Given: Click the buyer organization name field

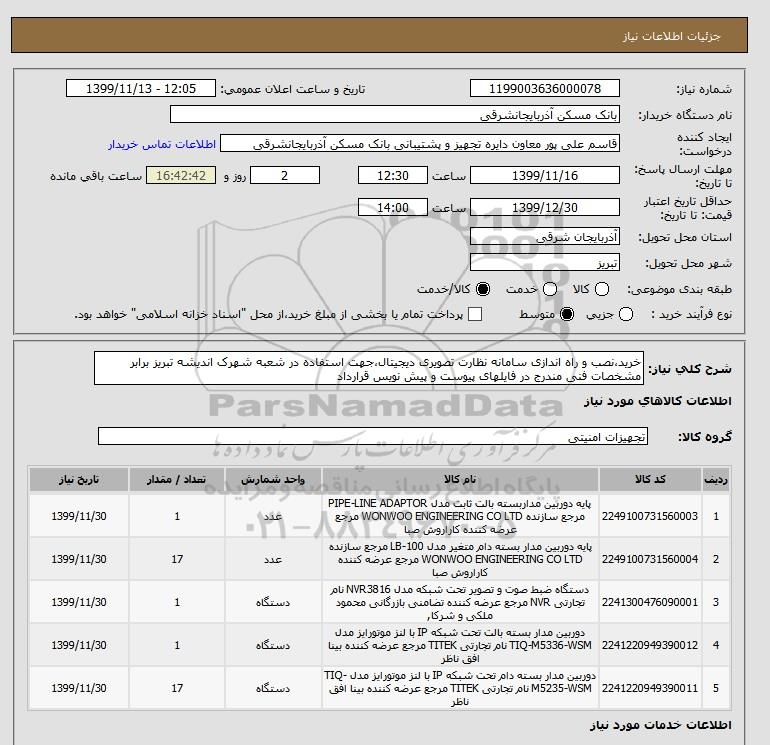Looking at the screenshot, I should [395, 114].
